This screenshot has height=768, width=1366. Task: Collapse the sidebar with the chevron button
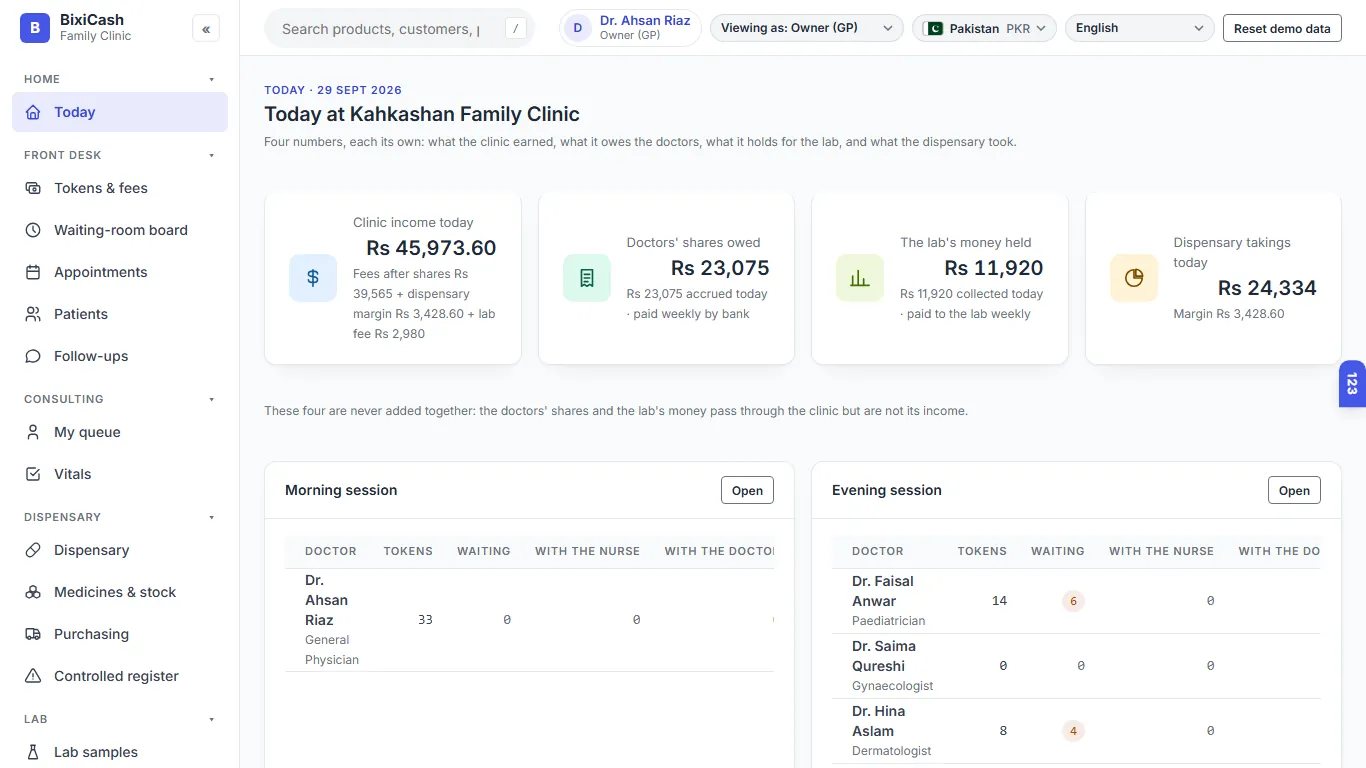(206, 29)
